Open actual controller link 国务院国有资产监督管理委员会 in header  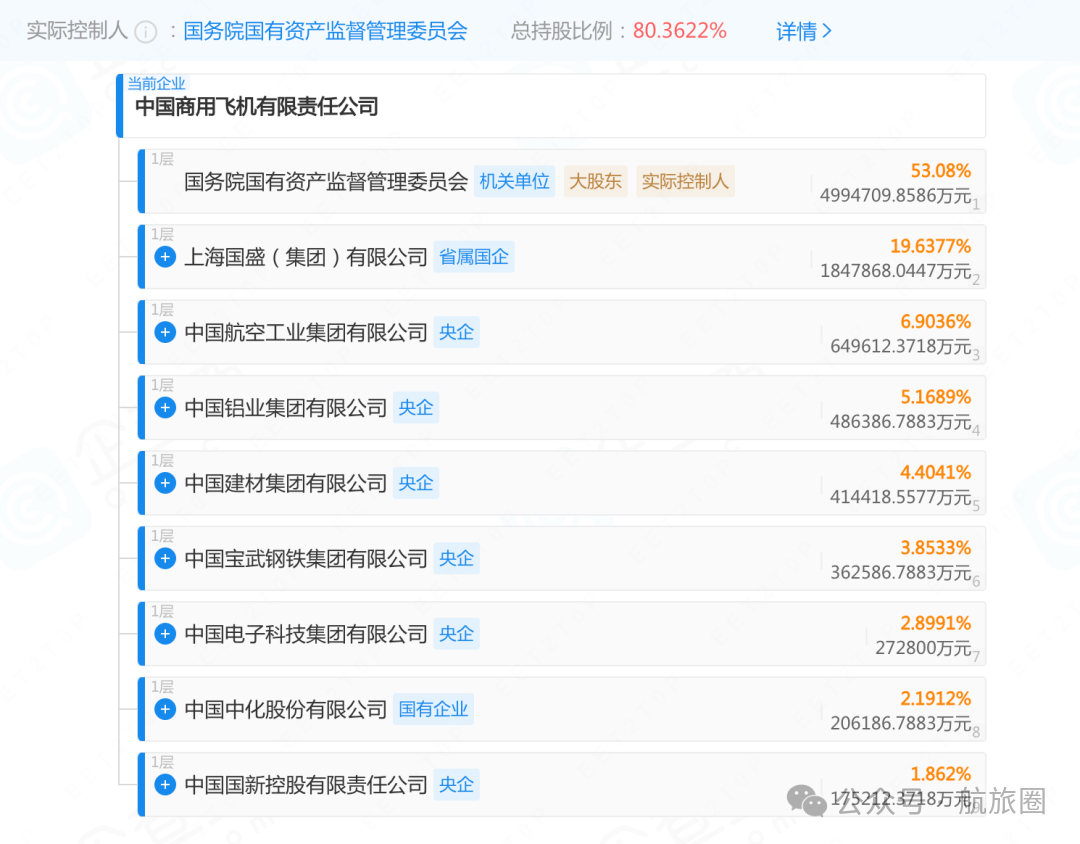pyautogui.click(x=325, y=31)
